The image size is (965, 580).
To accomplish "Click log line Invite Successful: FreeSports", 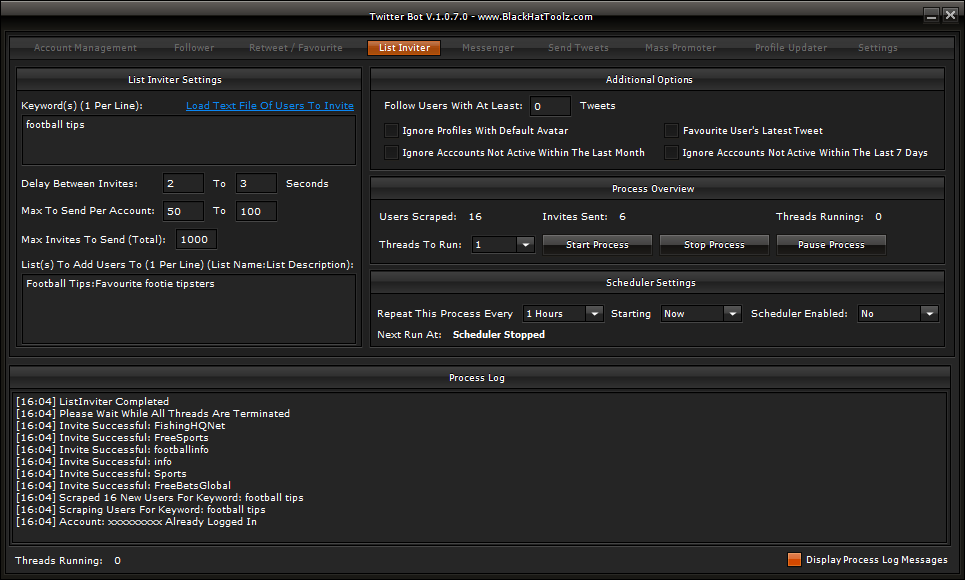I will click(x=112, y=438).
